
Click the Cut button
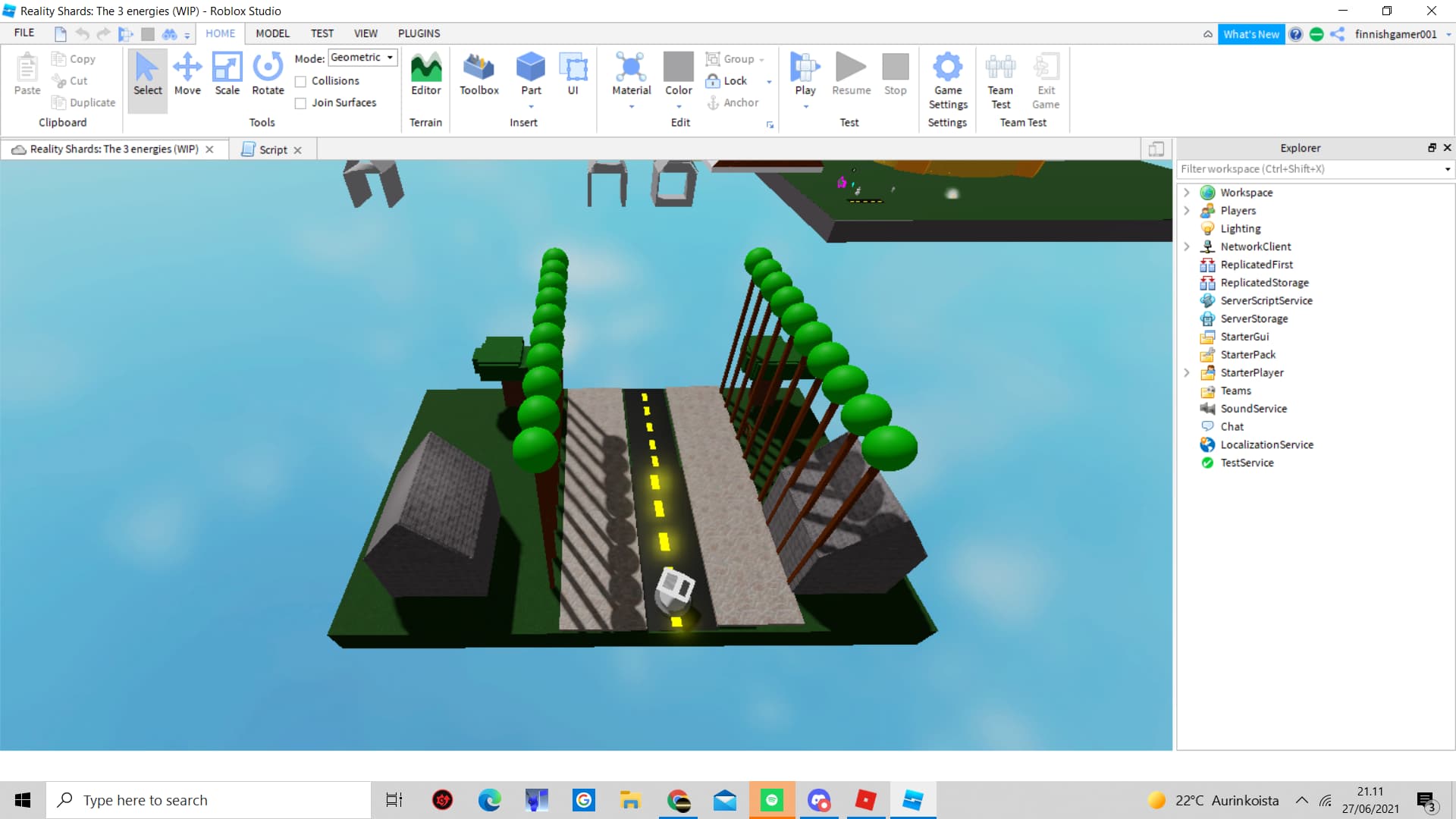70,81
